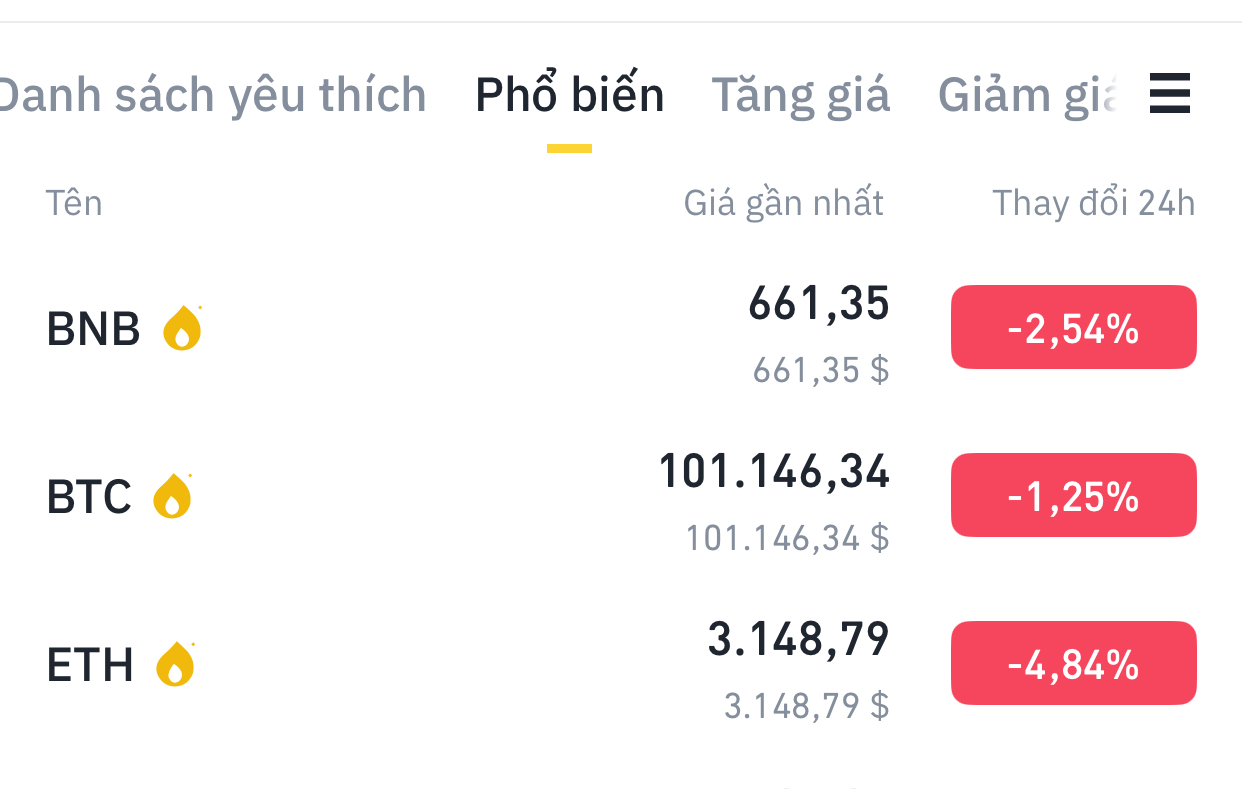Screen dimensions: 1242x789
Task: Open the BNB coin row
Action: pos(93,328)
